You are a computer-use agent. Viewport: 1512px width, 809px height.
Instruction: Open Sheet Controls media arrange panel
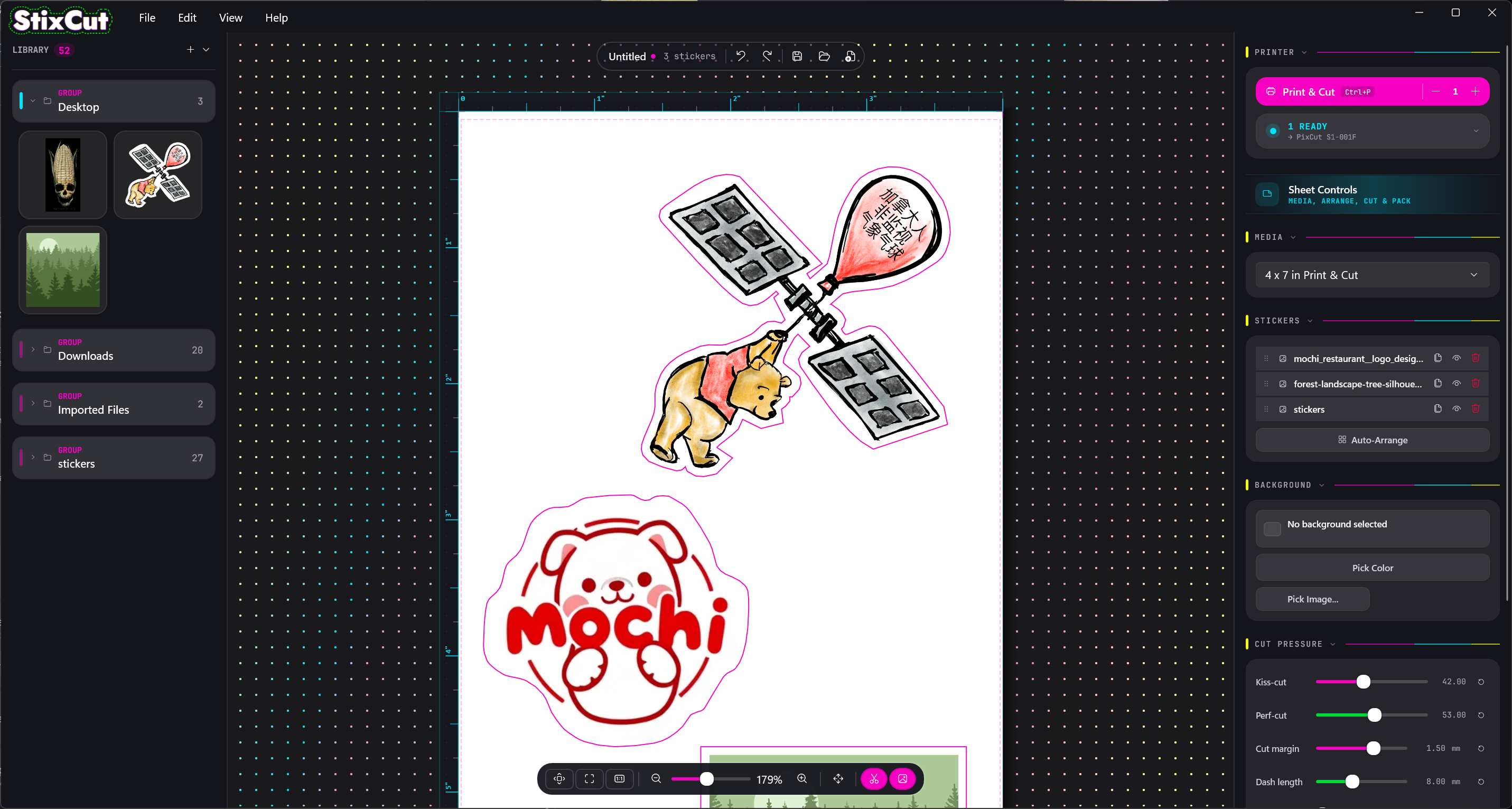pos(1373,194)
